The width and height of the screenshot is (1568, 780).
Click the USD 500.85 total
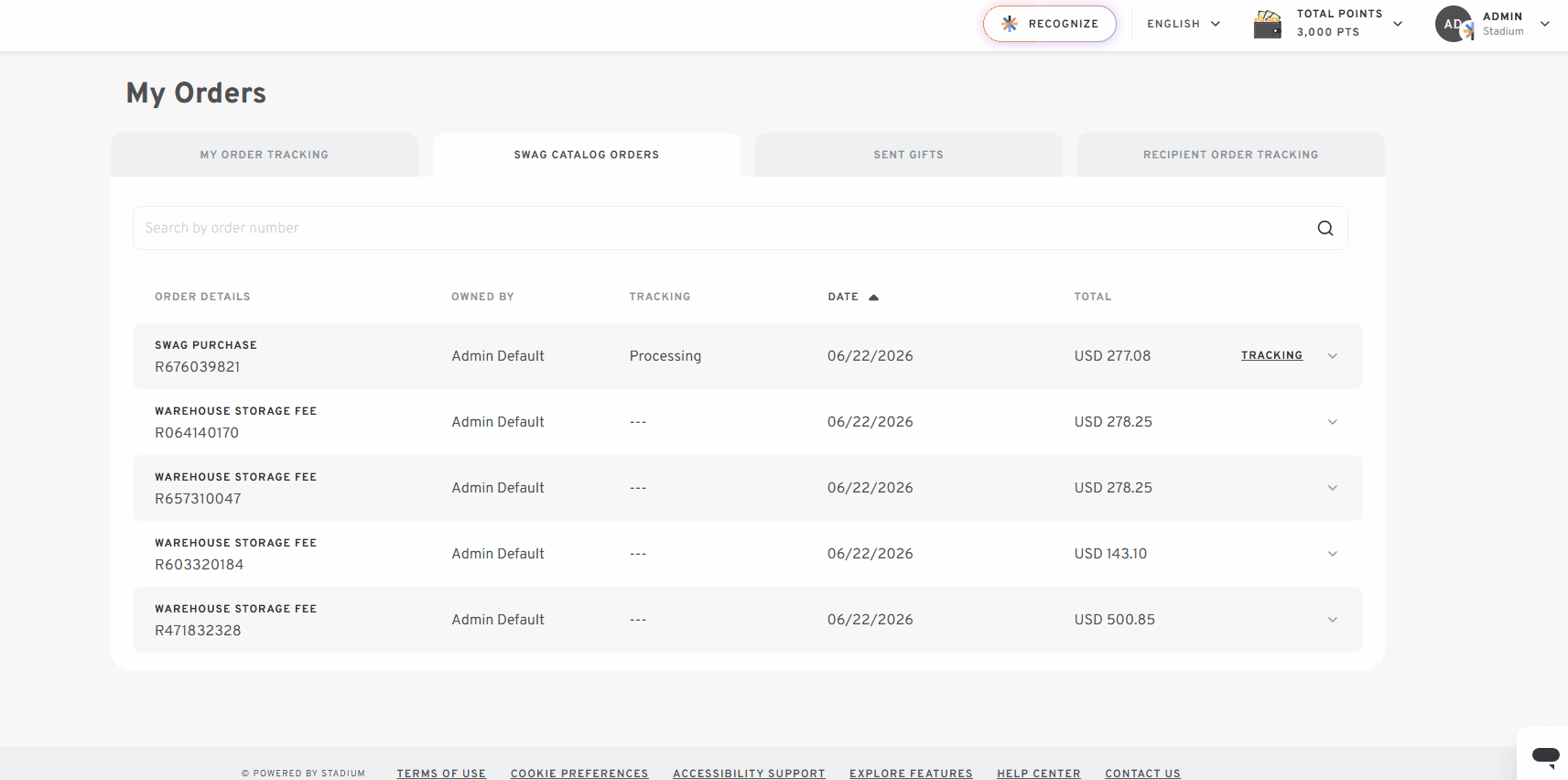1115,620
